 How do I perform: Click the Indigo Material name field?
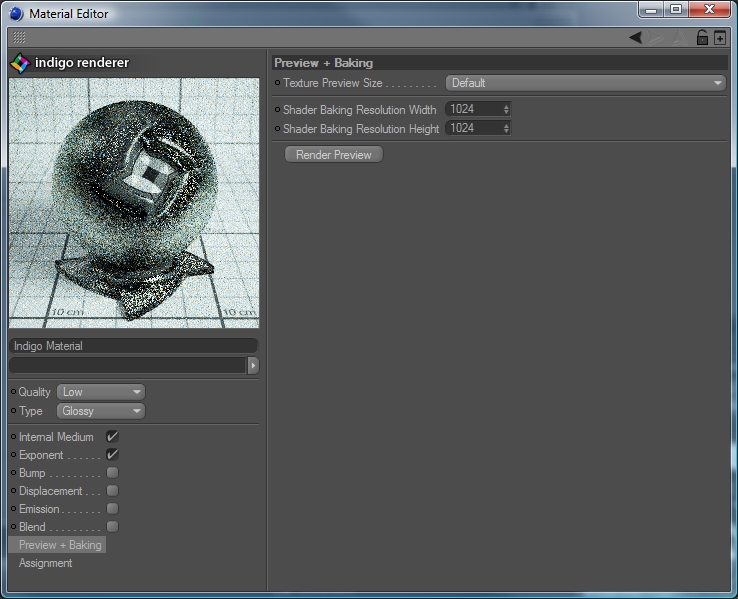point(133,346)
